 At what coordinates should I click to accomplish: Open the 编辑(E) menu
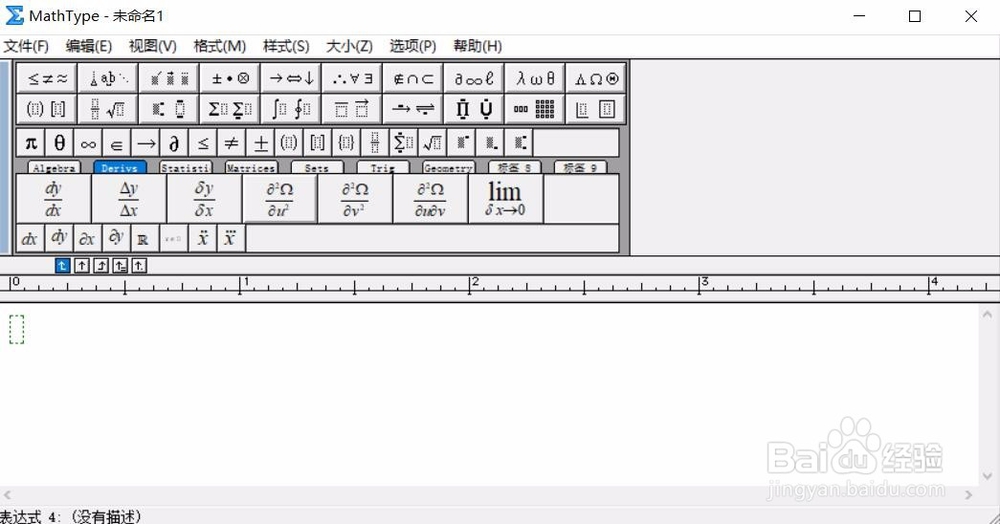89,46
